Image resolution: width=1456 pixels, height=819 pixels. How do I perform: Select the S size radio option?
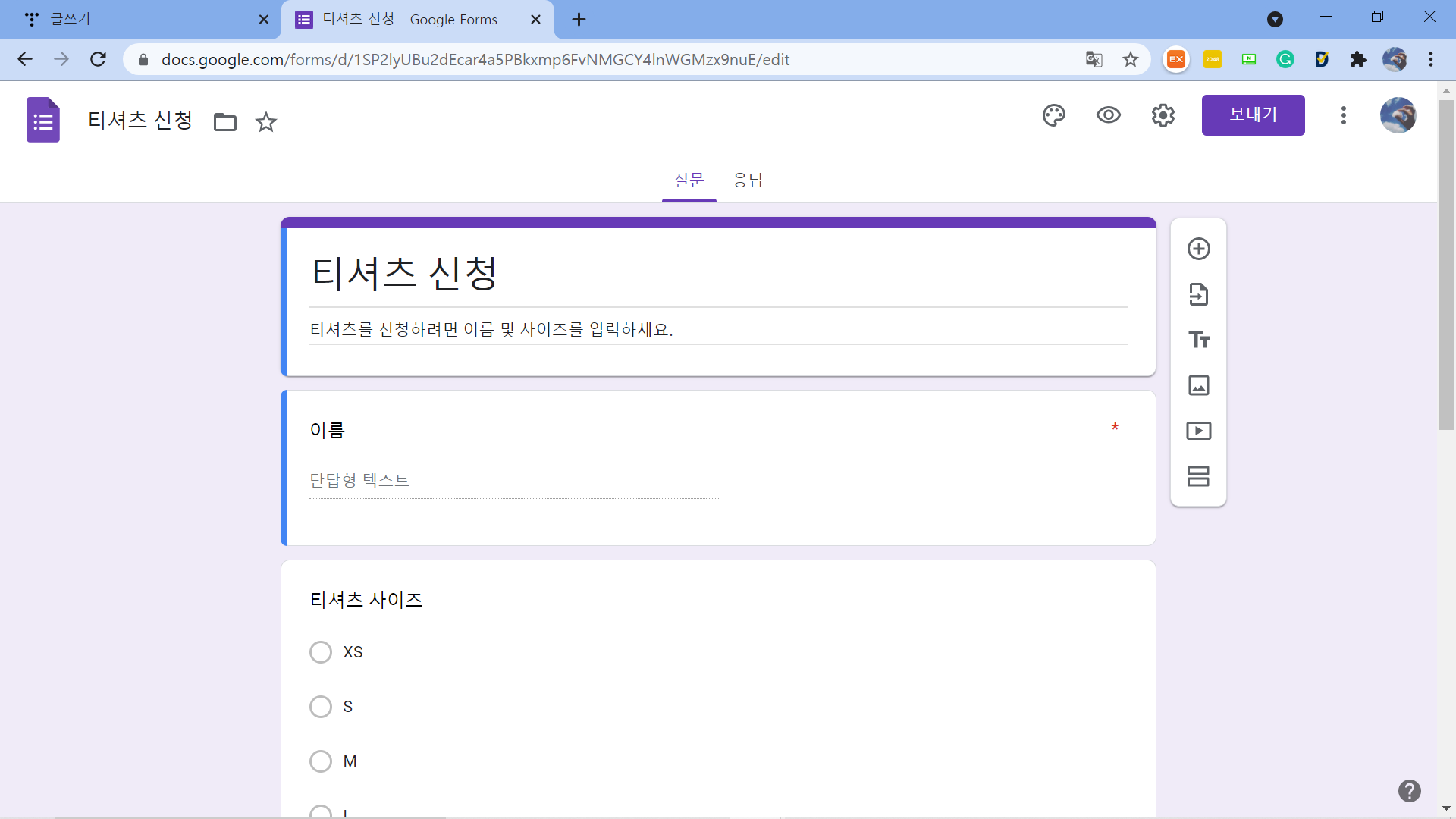(x=321, y=707)
